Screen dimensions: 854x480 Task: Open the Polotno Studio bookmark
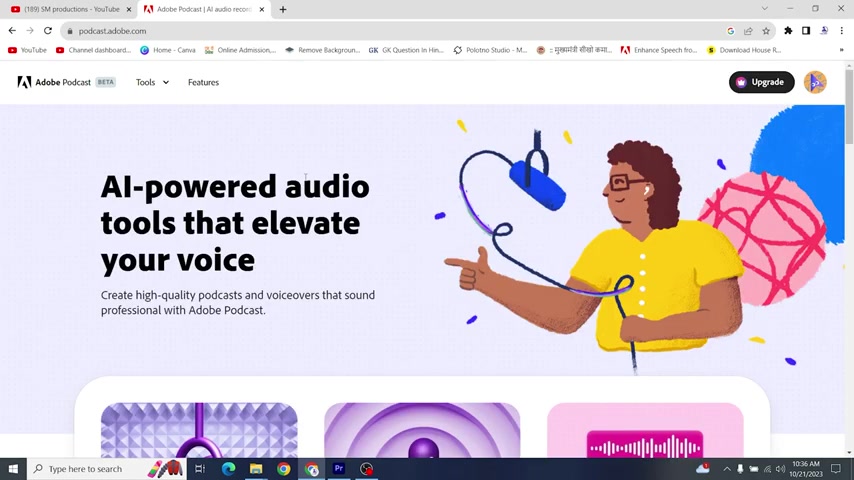coord(490,50)
